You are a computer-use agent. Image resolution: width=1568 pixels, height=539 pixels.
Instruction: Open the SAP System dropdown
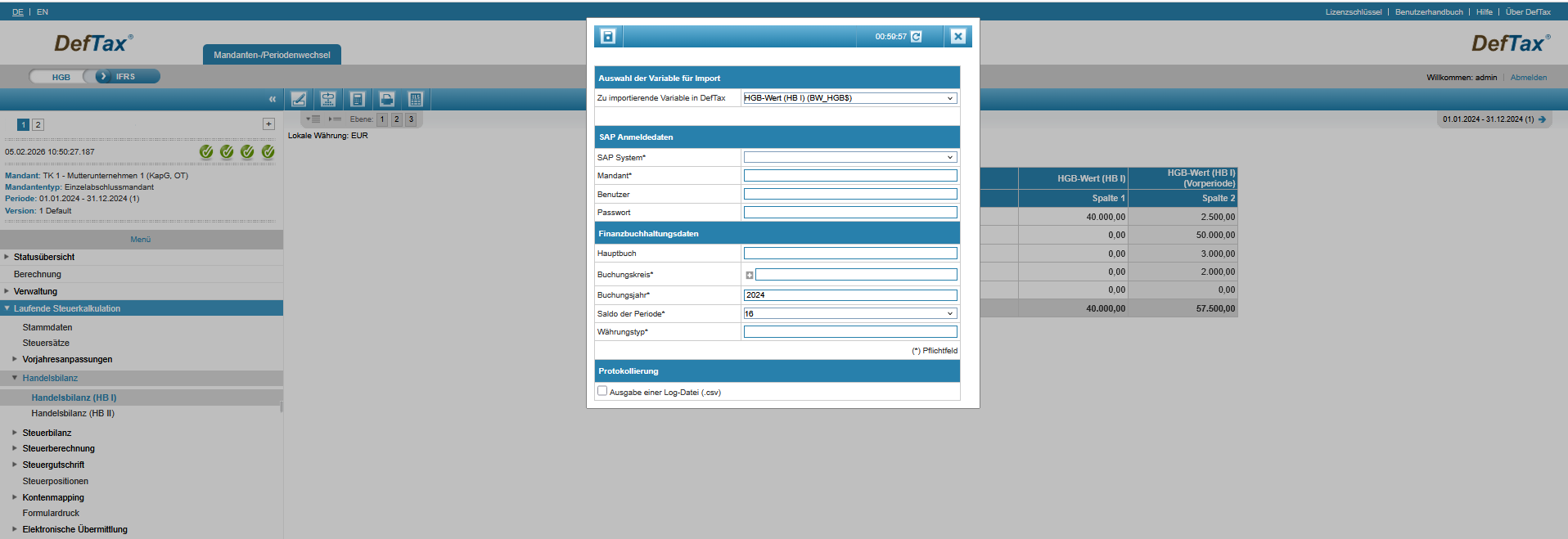pos(850,157)
